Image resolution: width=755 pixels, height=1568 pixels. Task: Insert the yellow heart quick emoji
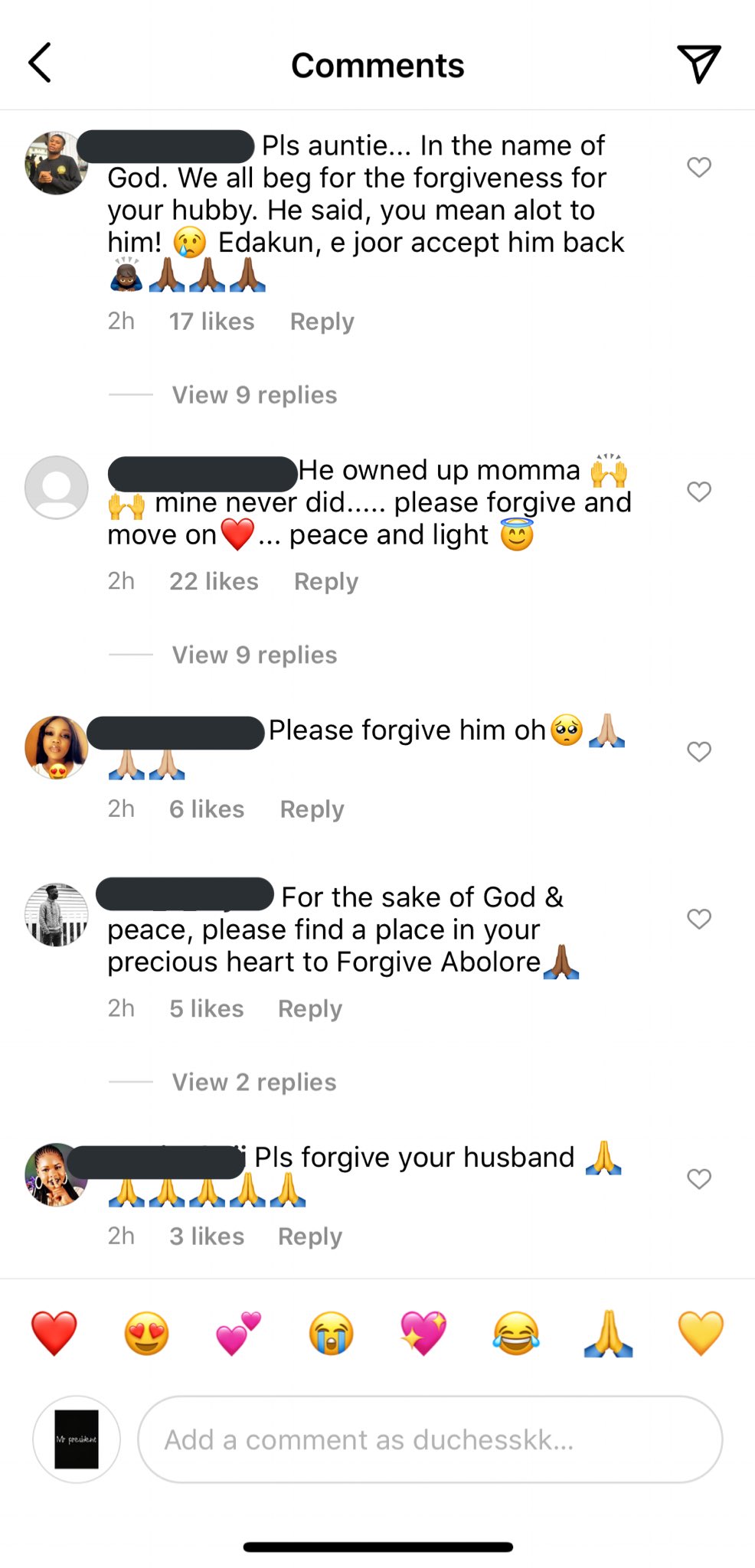click(701, 1333)
